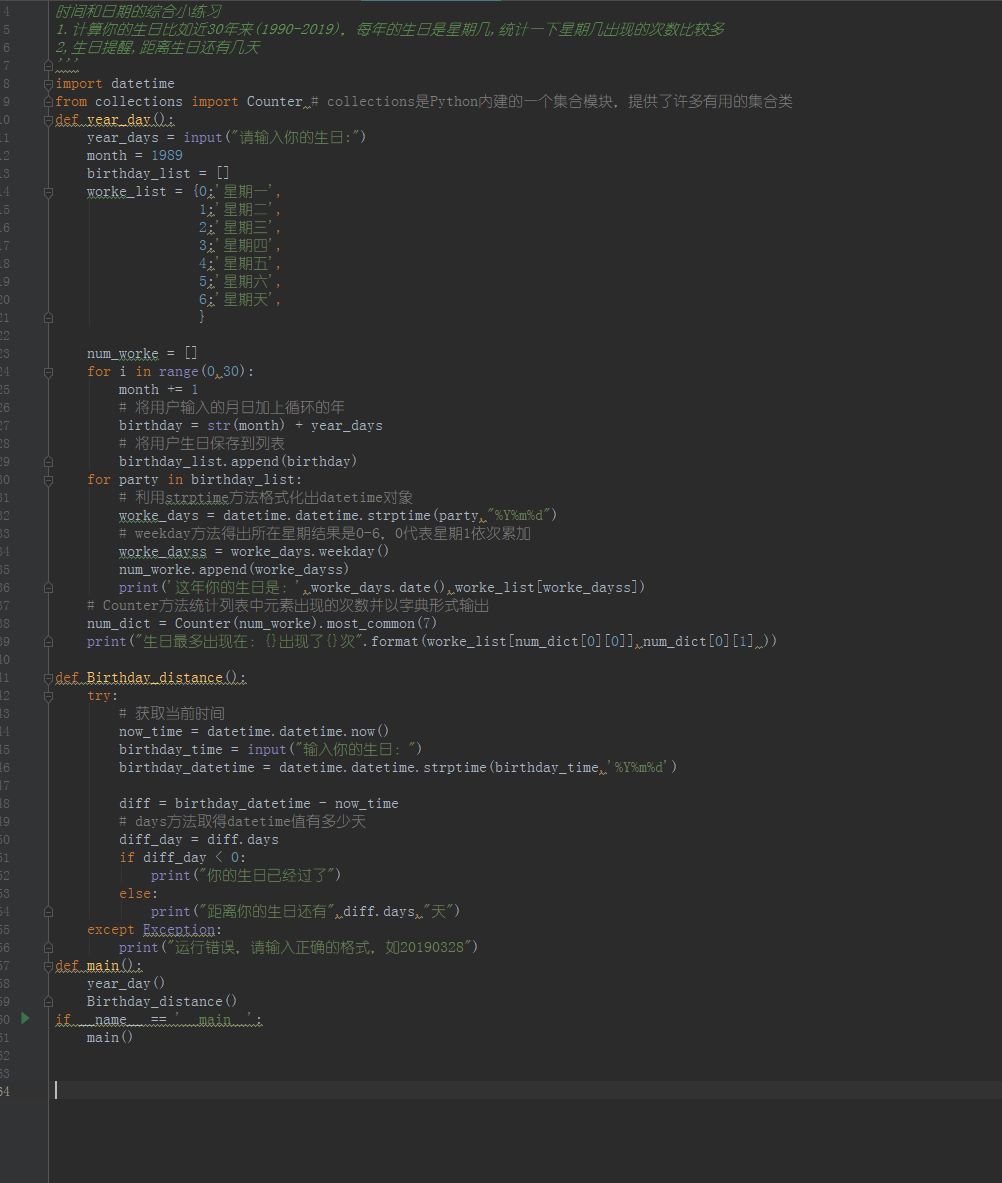Click the print line with '生日最多出现在'
Screen dimensions: 1002x1183
(432, 641)
